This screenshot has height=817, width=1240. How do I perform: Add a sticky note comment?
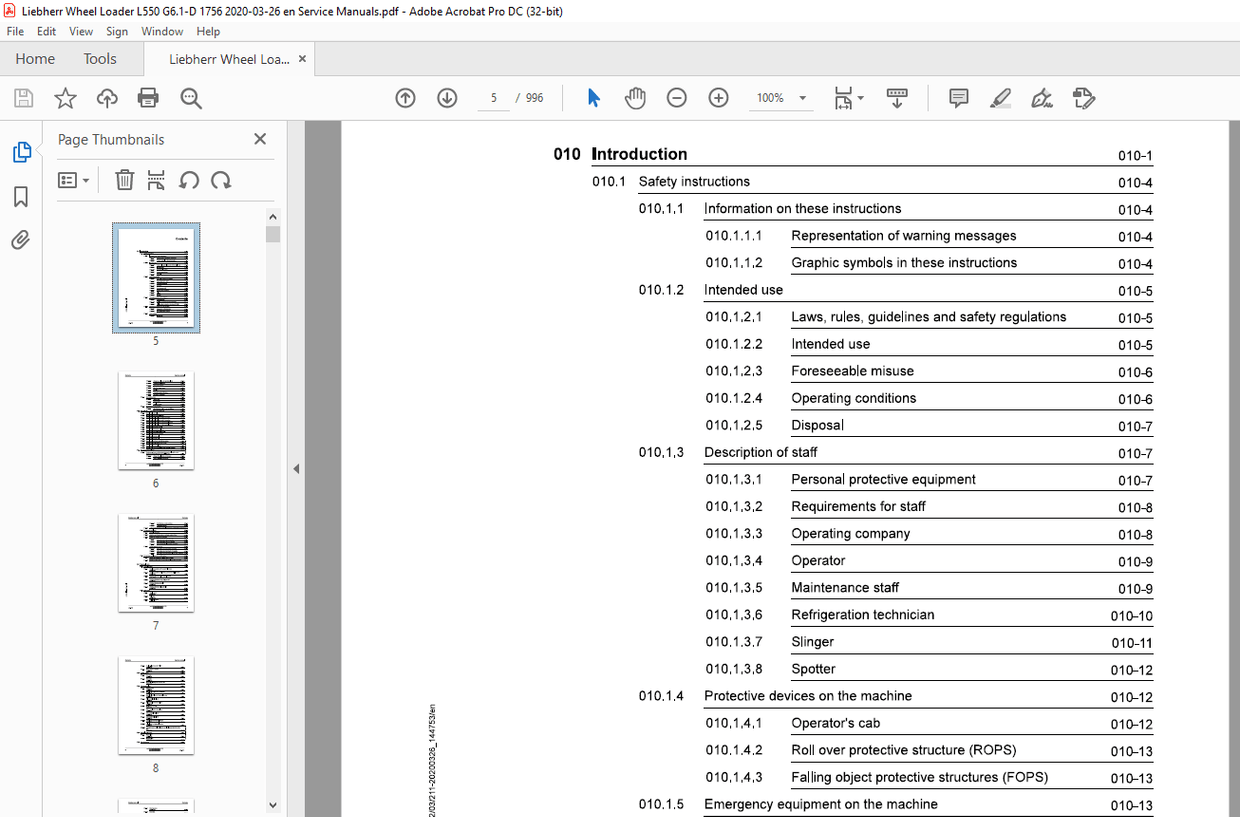pyautogui.click(x=958, y=98)
